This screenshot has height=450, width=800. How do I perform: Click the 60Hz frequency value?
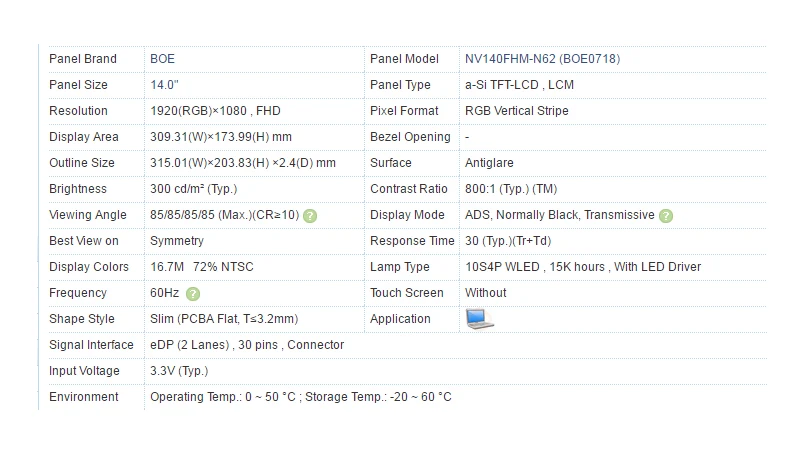(164, 293)
